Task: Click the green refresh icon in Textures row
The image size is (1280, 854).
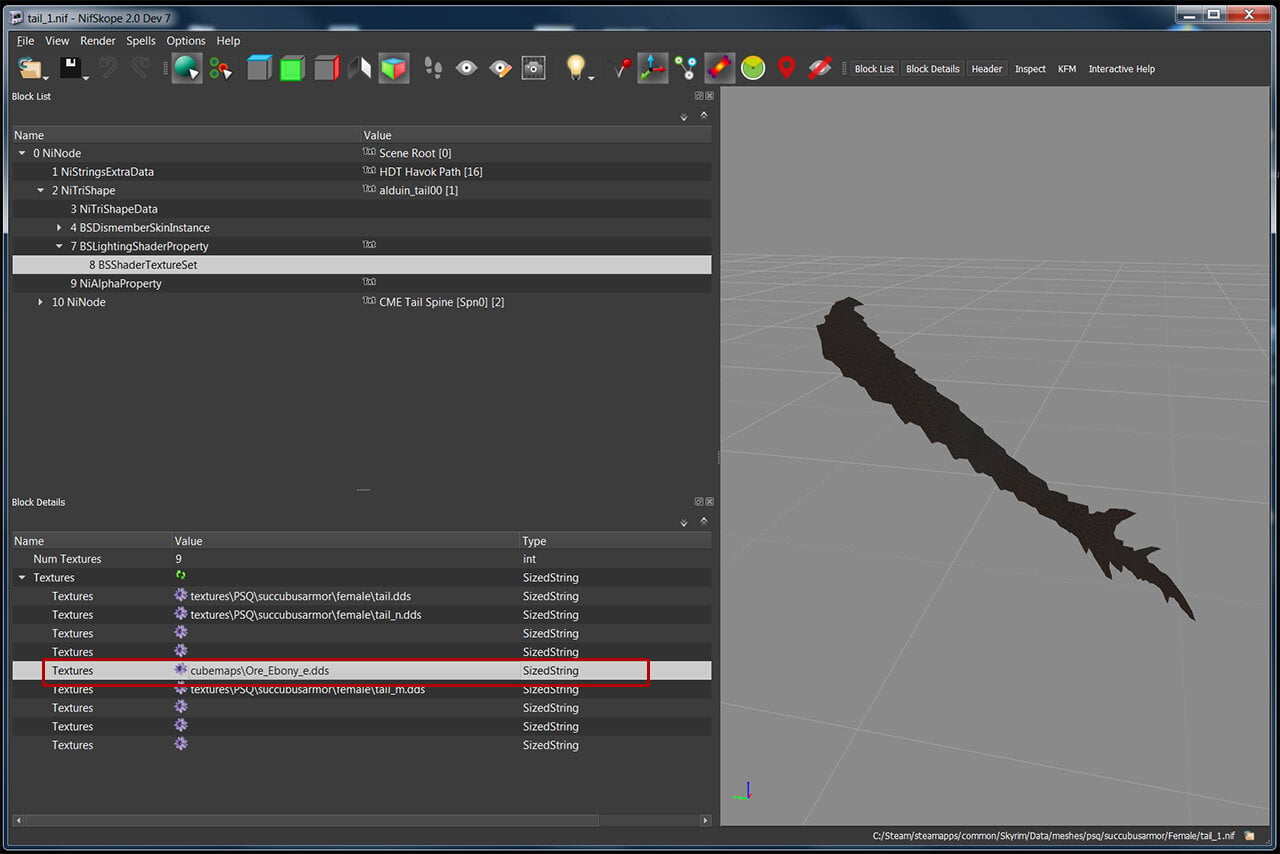Action: point(181,577)
